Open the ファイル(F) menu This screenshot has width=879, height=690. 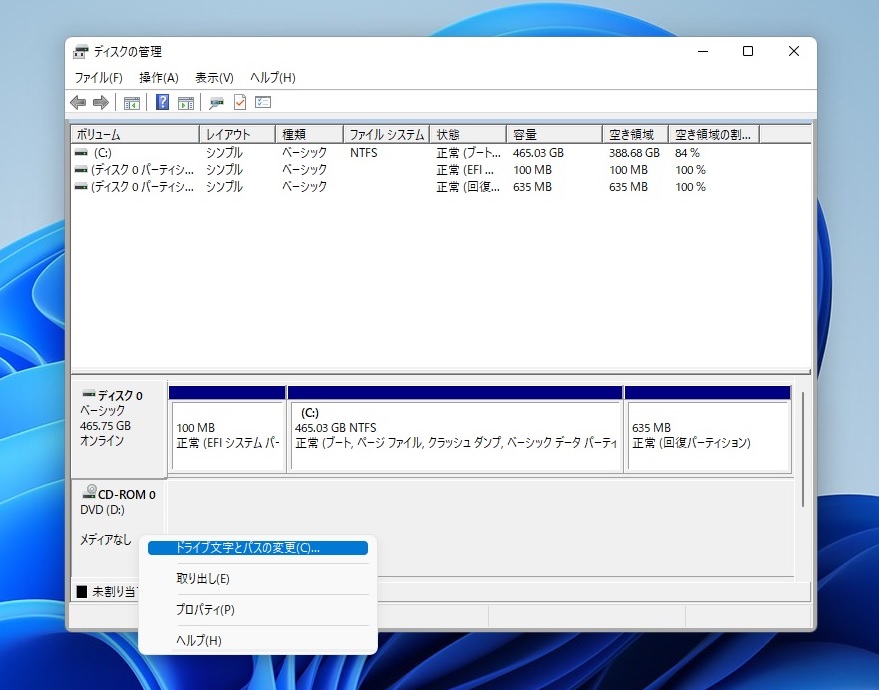click(98, 77)
